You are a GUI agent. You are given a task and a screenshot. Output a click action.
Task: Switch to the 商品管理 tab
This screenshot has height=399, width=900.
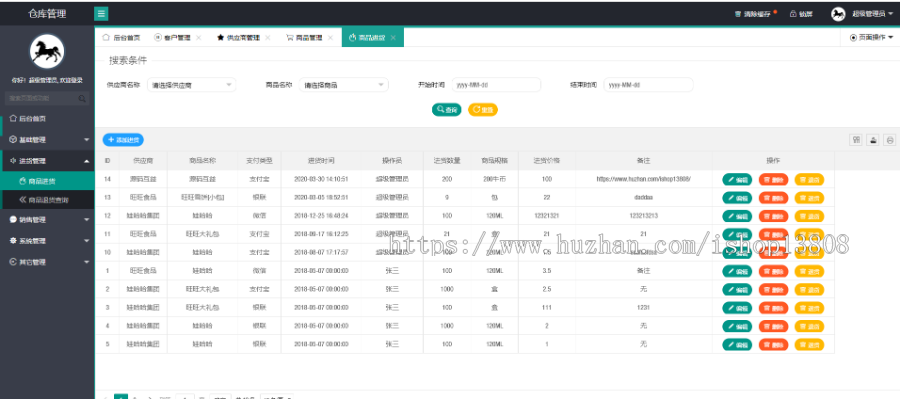click(309, 38)
